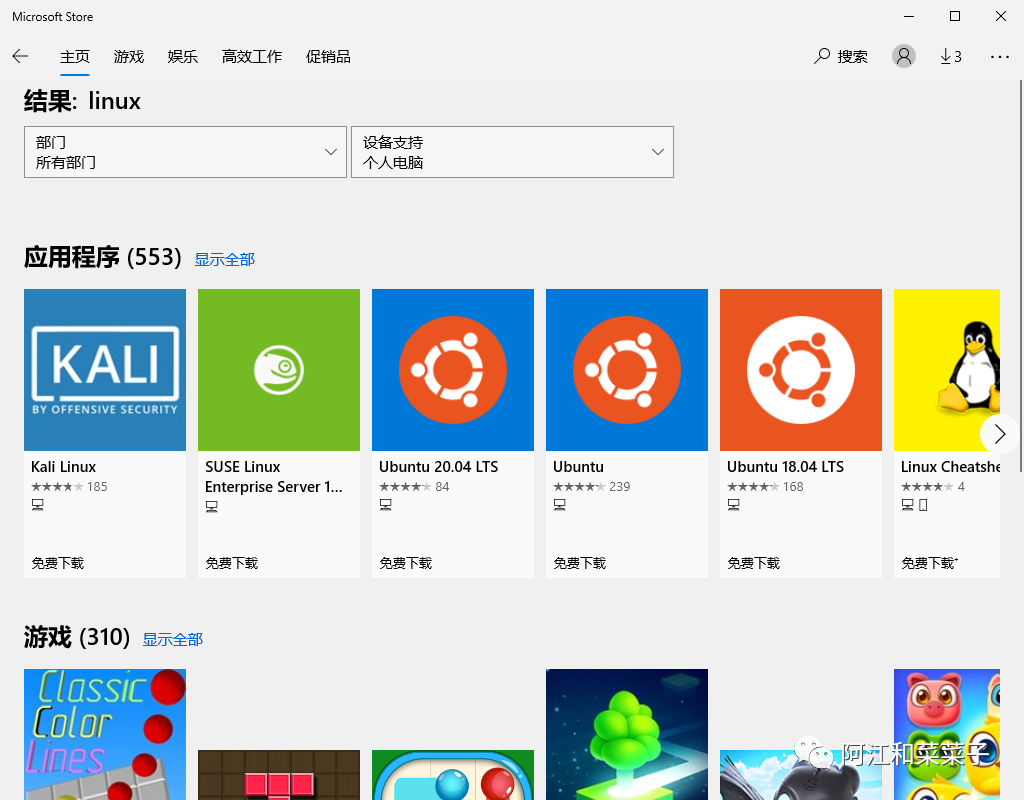Open the bubble ball game tile
This screenshot has height=800, width=1024.
click(453, 775)
